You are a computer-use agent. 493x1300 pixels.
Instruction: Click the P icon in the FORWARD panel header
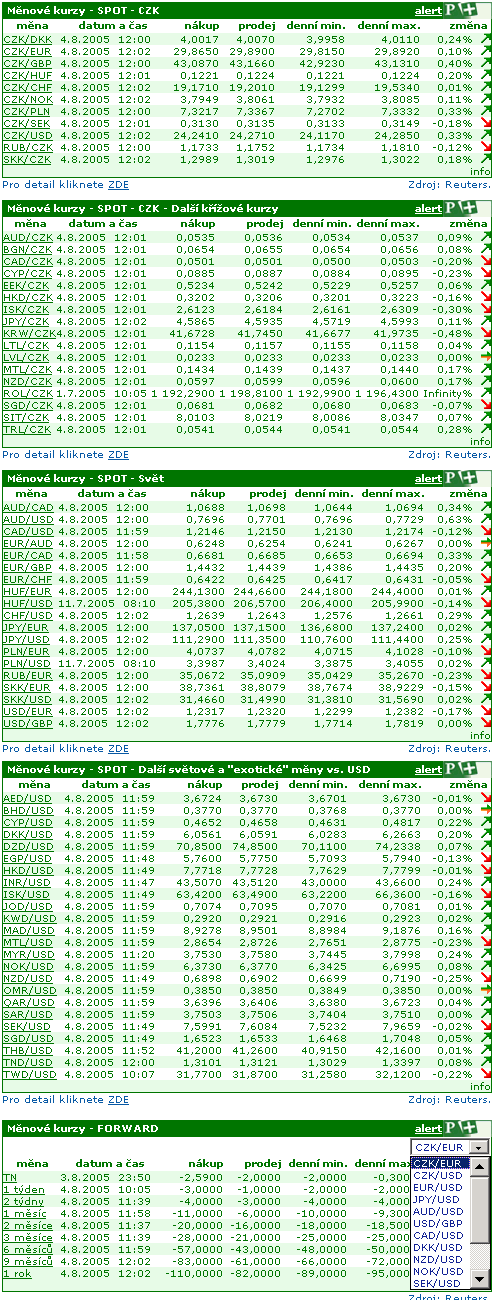[x=452, y=1128]
